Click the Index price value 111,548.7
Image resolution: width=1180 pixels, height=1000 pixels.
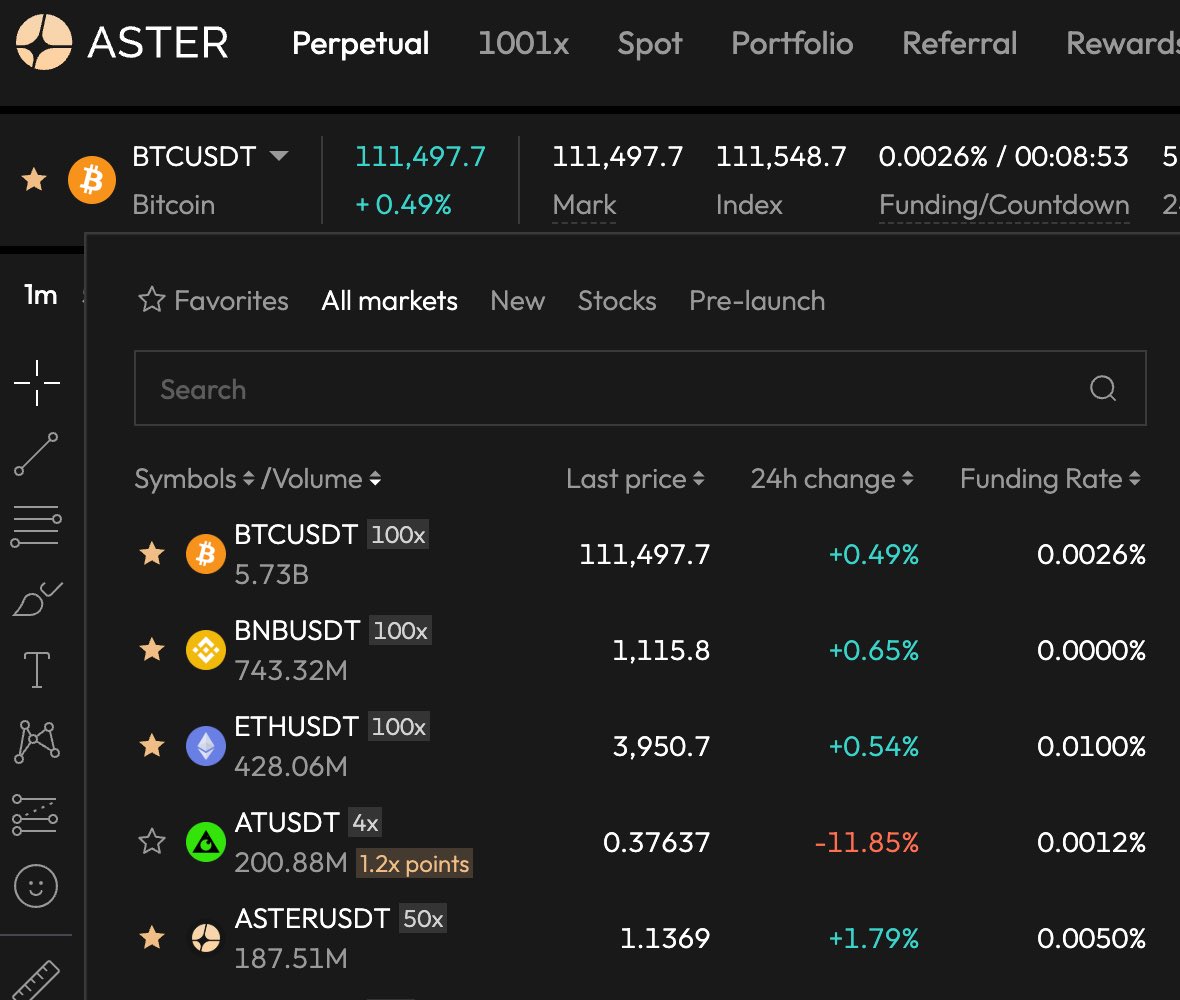(x=780, y=157)
